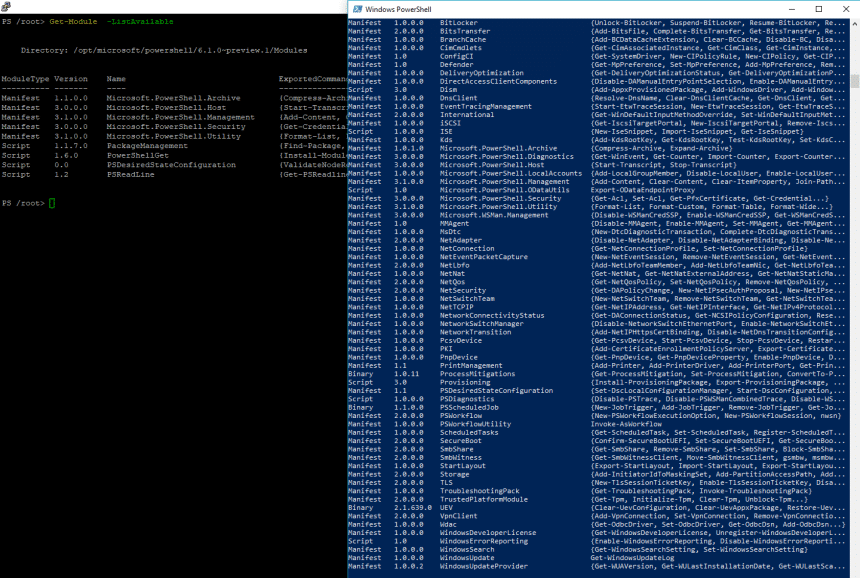The height and width of the screenshot is (578, 860).
Task: Click 'ConfigCI' module in PowerShell window
Action: pos(456,56)
